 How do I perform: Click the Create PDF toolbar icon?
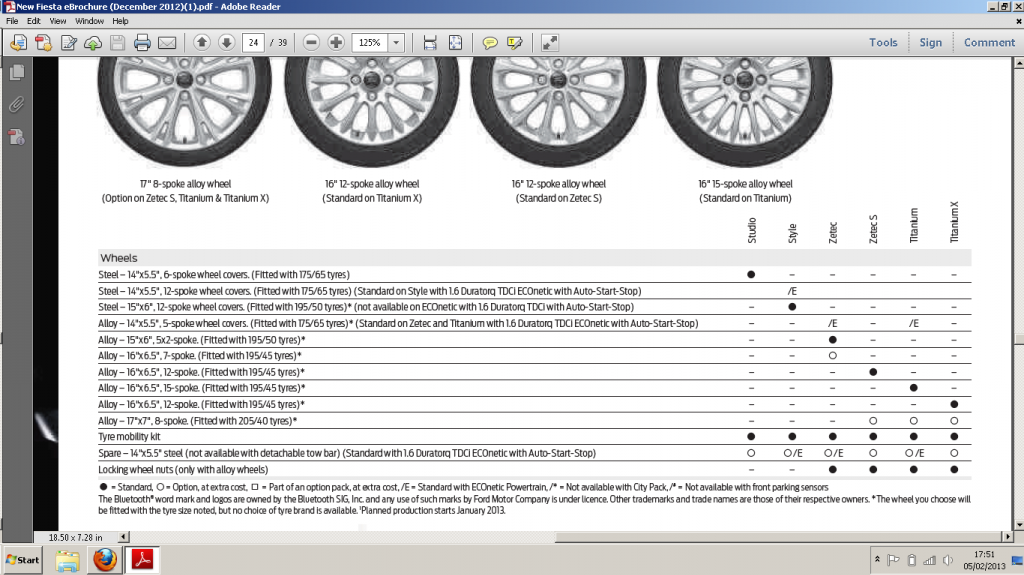[18, 43]
